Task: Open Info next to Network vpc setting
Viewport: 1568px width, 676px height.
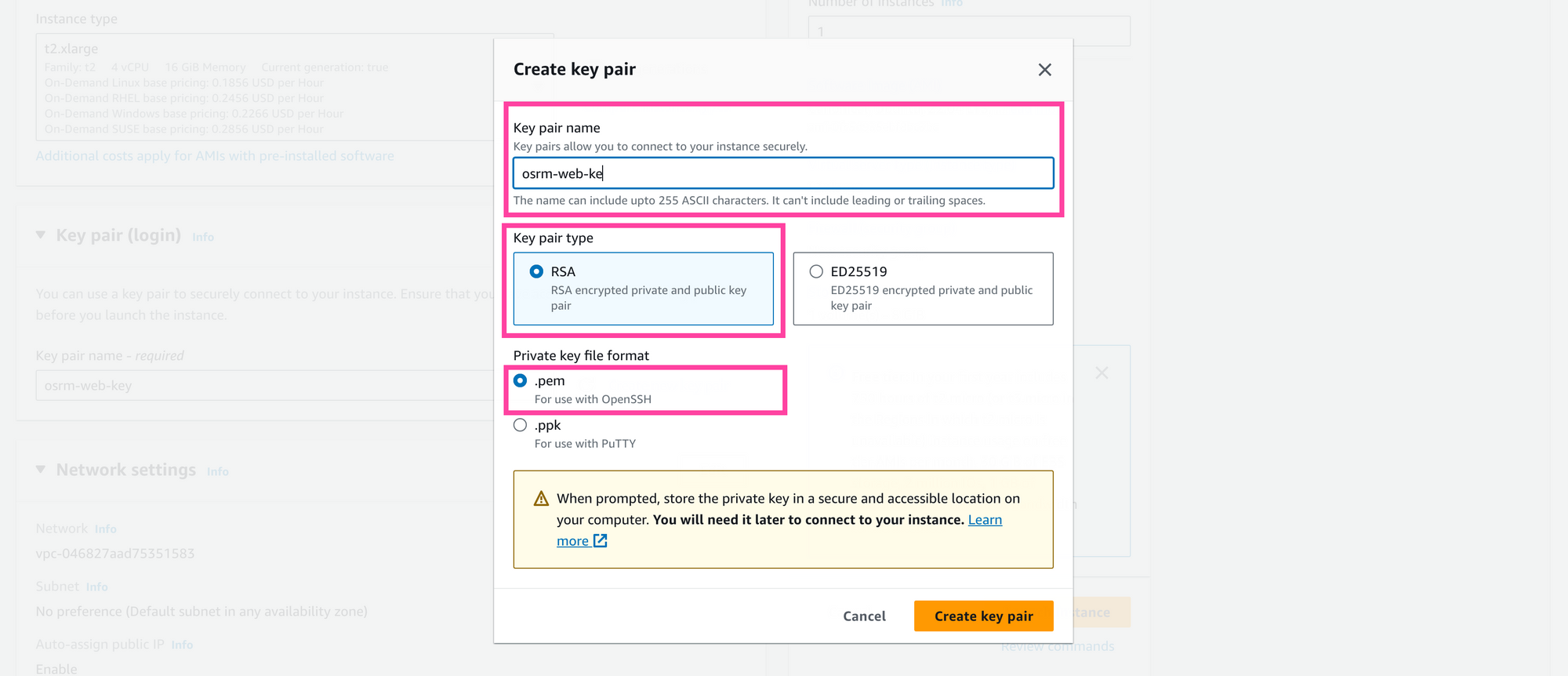Action: pos(105,529)
